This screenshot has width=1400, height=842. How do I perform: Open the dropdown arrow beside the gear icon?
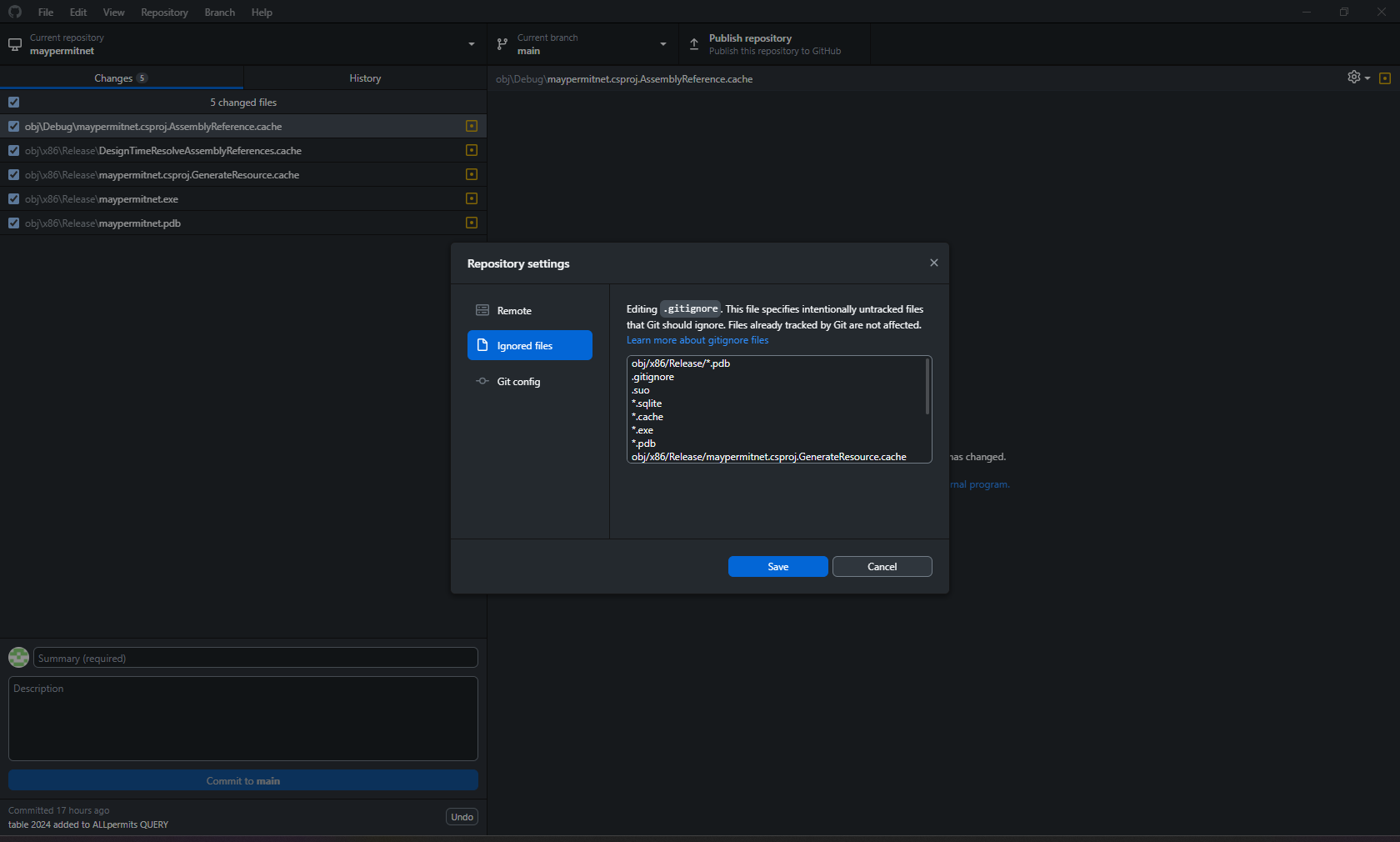(x=1366, y=78)
